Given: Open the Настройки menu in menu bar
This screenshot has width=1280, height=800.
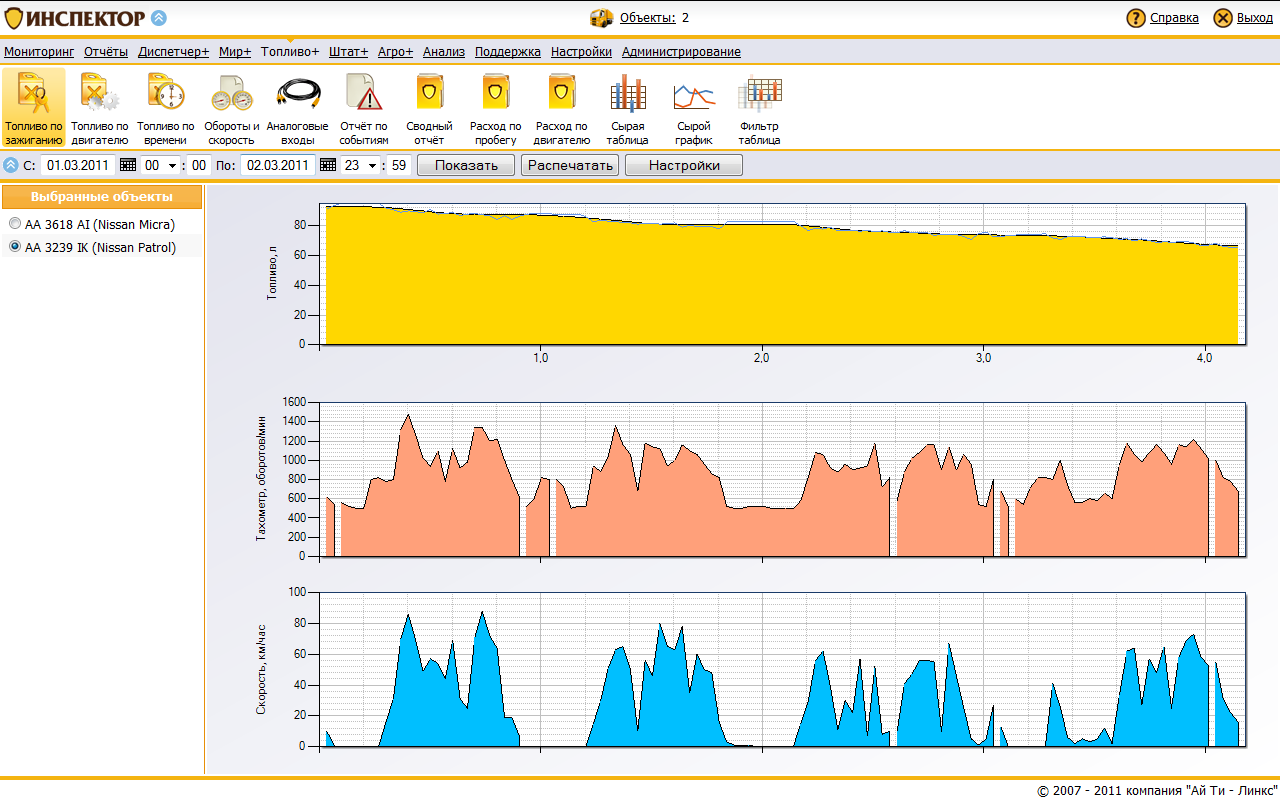Looking at the screenshot, I should pyautogui.click(x=581, y=52).
